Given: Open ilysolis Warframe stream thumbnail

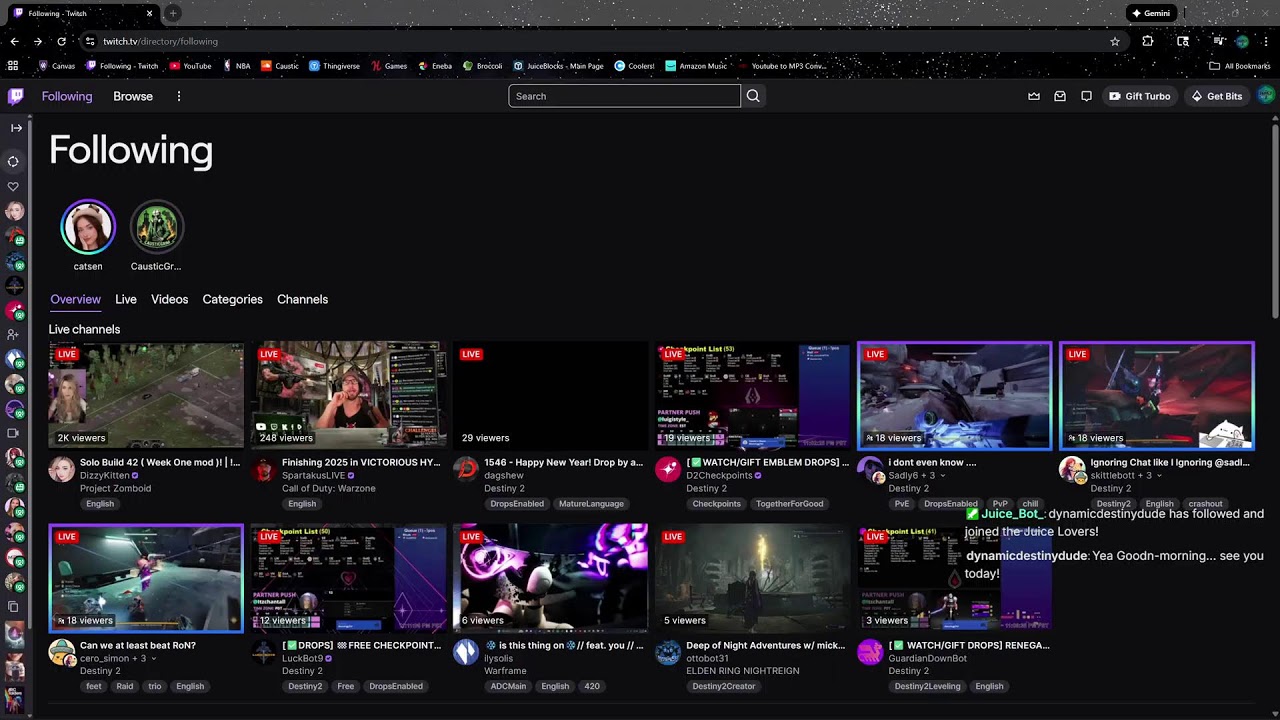Looking at the screenshot, I should point(550,578).
